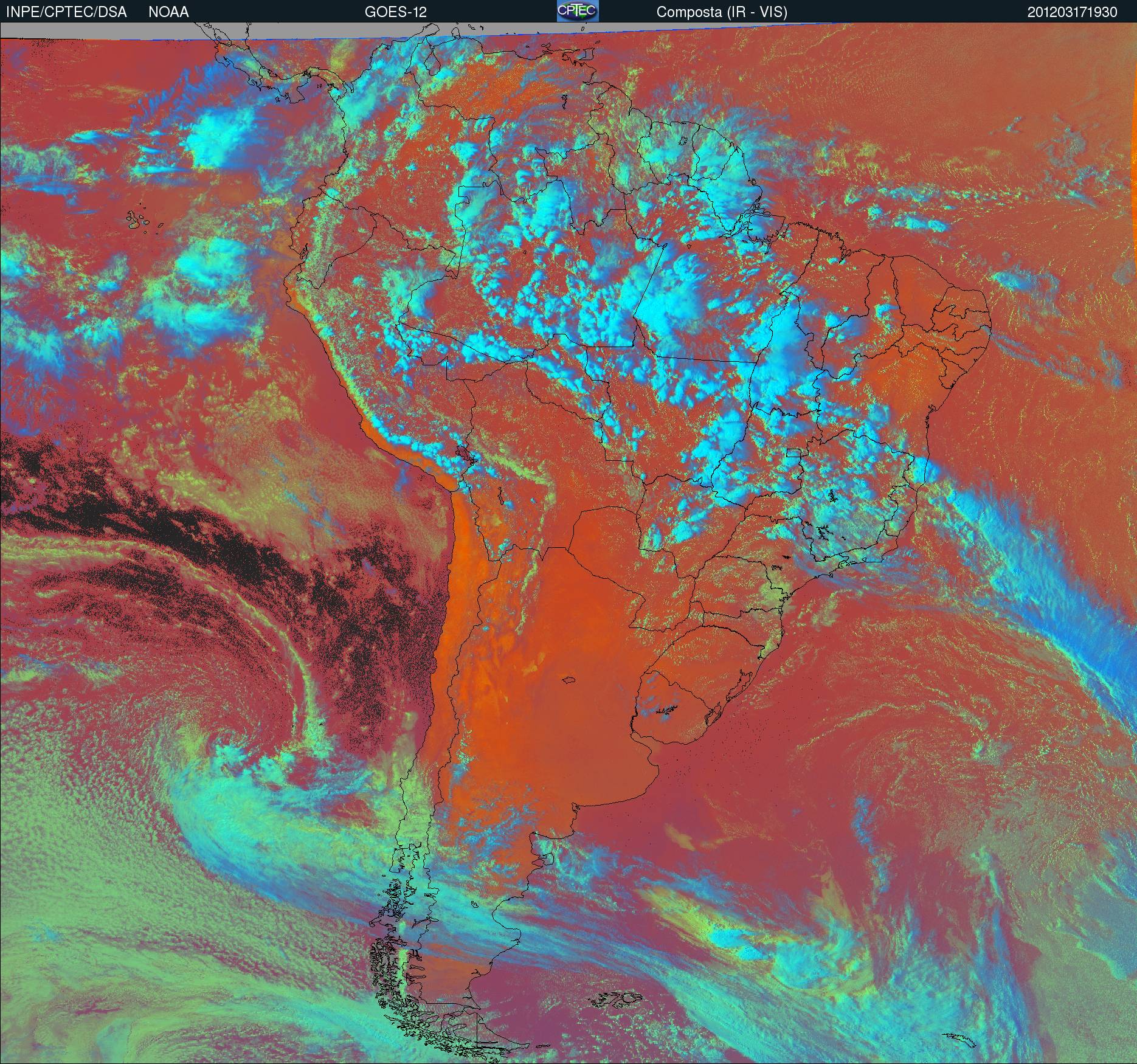Screen dimensions: 1137x1064
Task: Click the CPTEC logo in header
Action: point(578,11)
